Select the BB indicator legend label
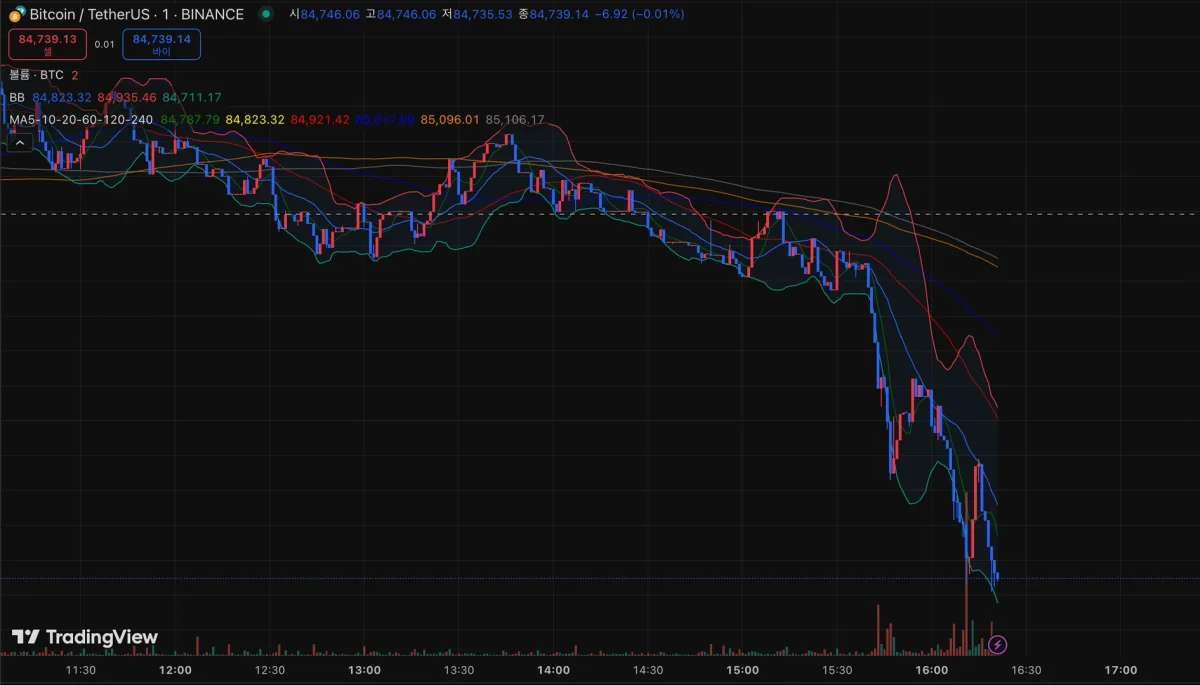This screenshot has width=1200, height=685. coord(17,97)
